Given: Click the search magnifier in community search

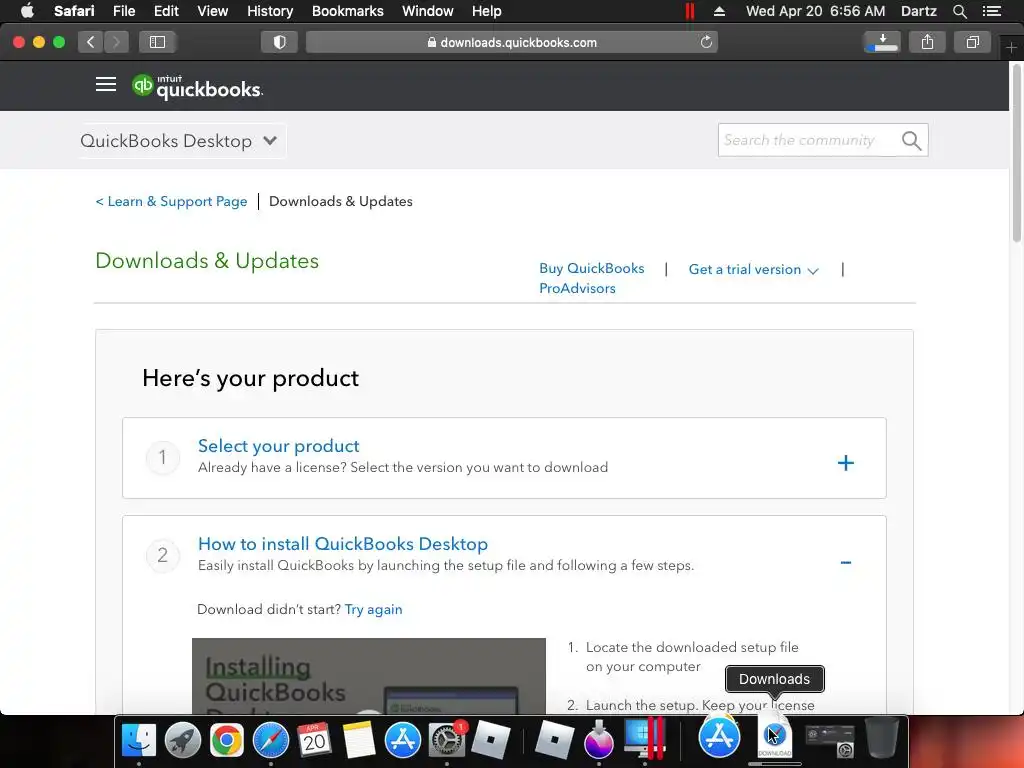Looking at the screenshot, I should (x=911, y=140).
